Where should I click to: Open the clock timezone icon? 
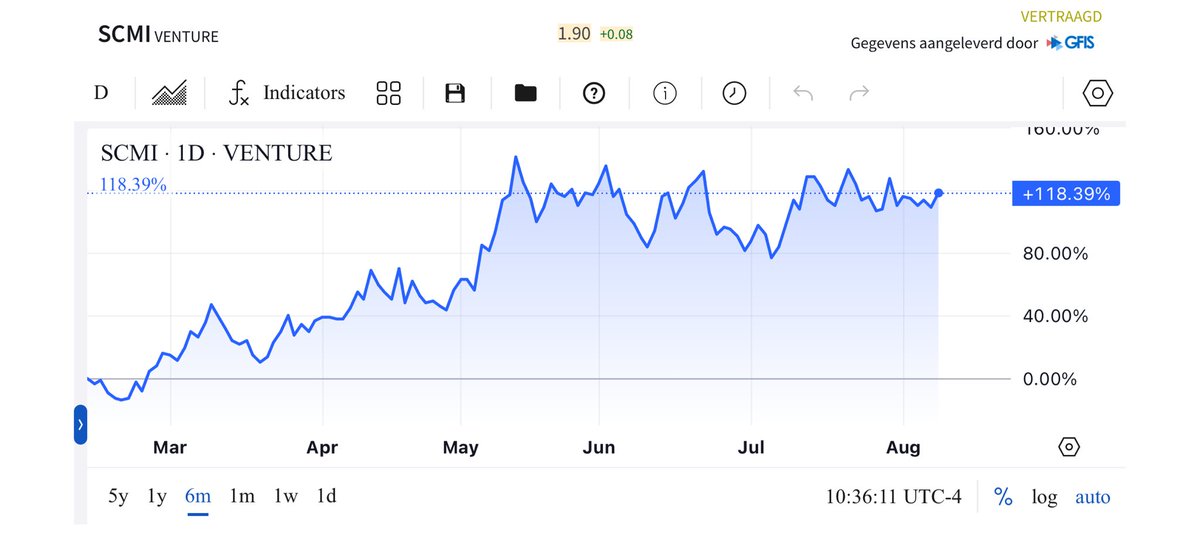pos(735,93)
